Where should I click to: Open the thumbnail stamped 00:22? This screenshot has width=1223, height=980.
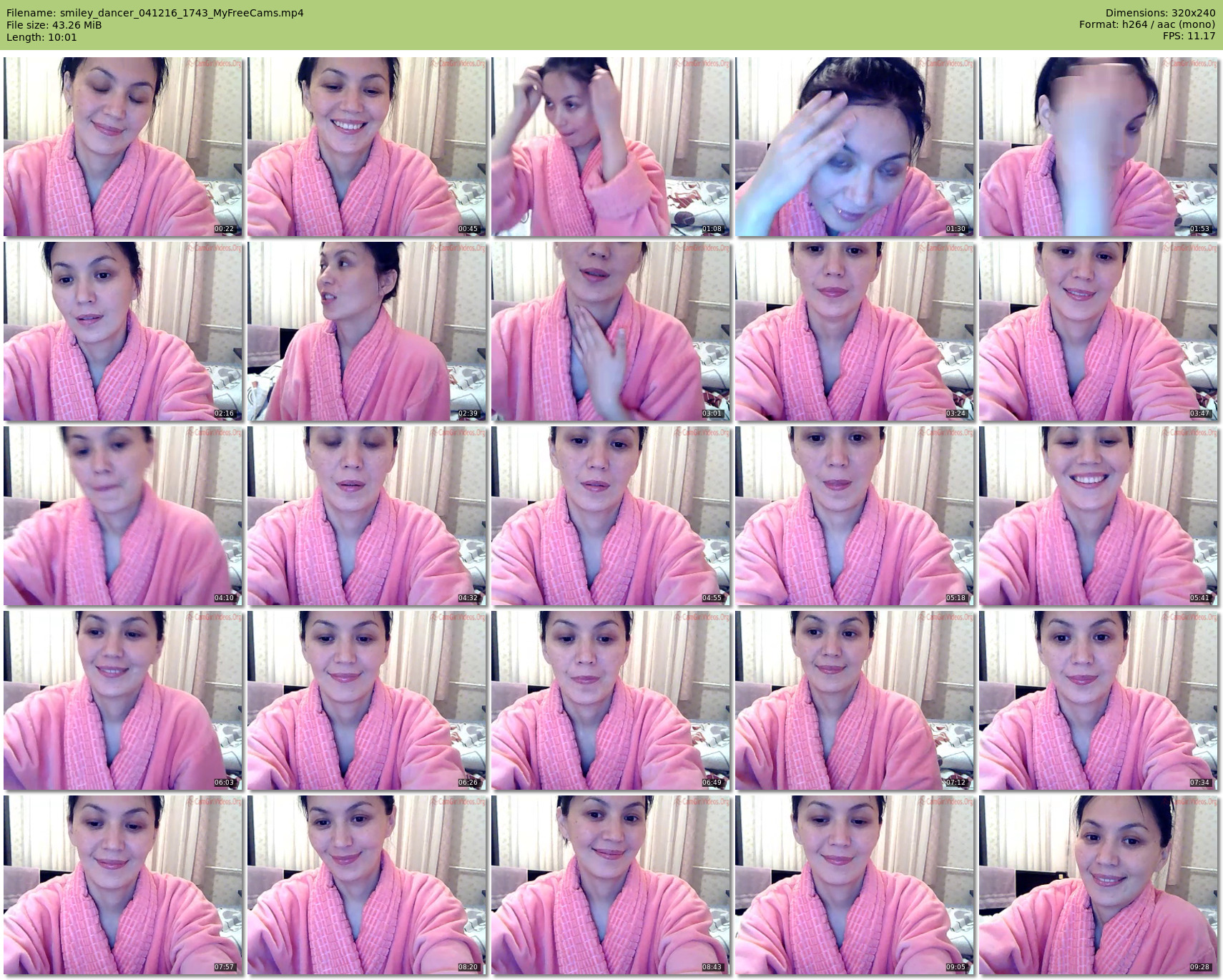[x=123, y=147]
